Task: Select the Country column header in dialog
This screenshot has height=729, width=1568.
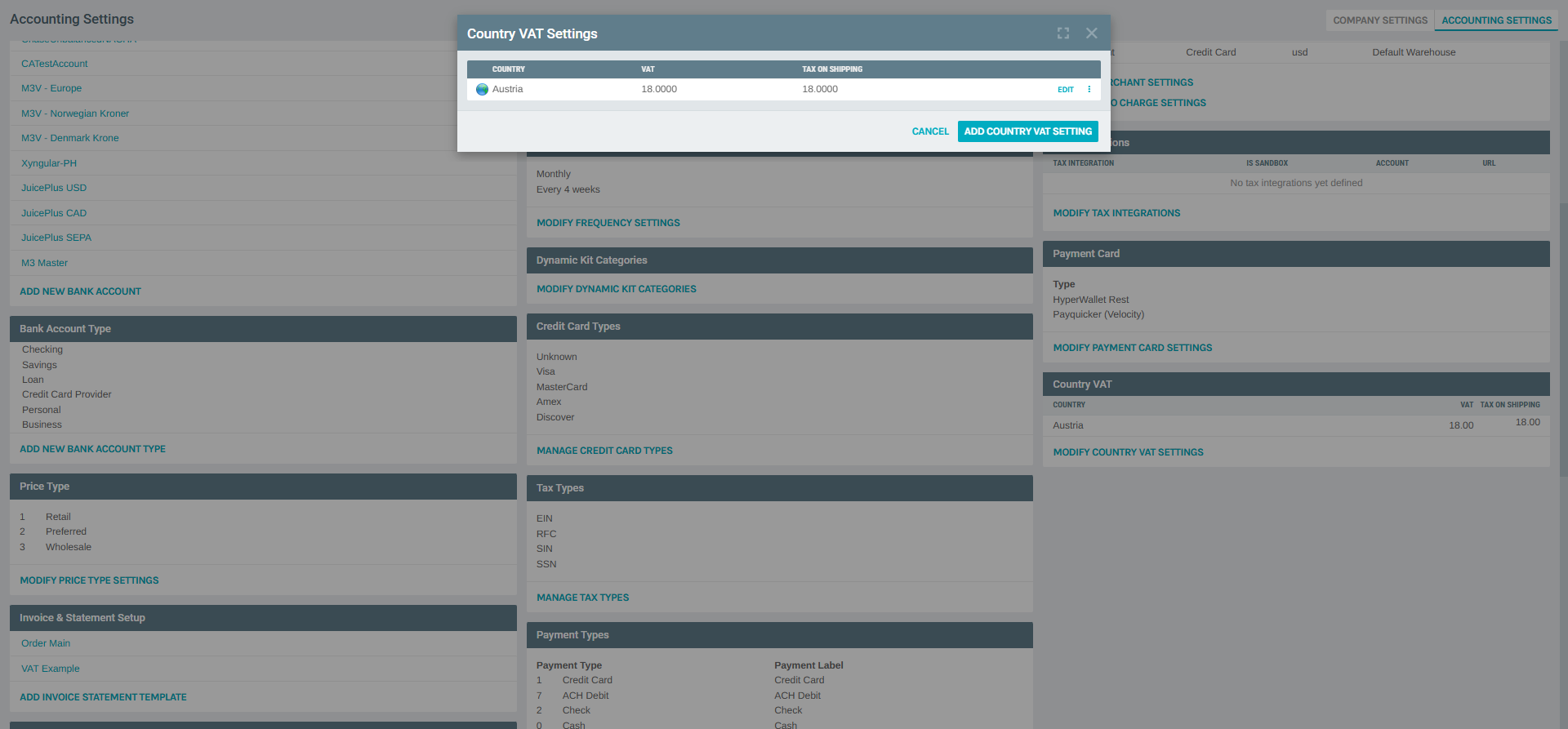Action: tap(508, 69)
